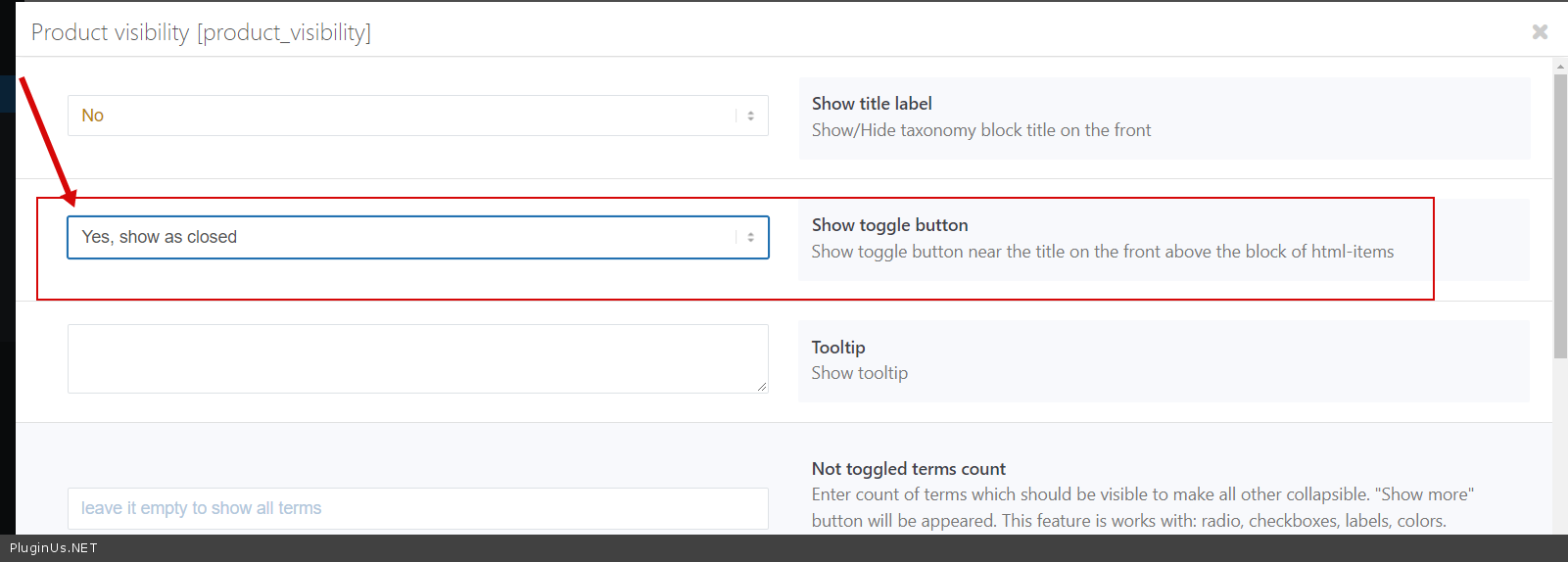1568x562 pixels.
Task: Click the 'Not toggled terms count' heading
Action: point(908,469)
